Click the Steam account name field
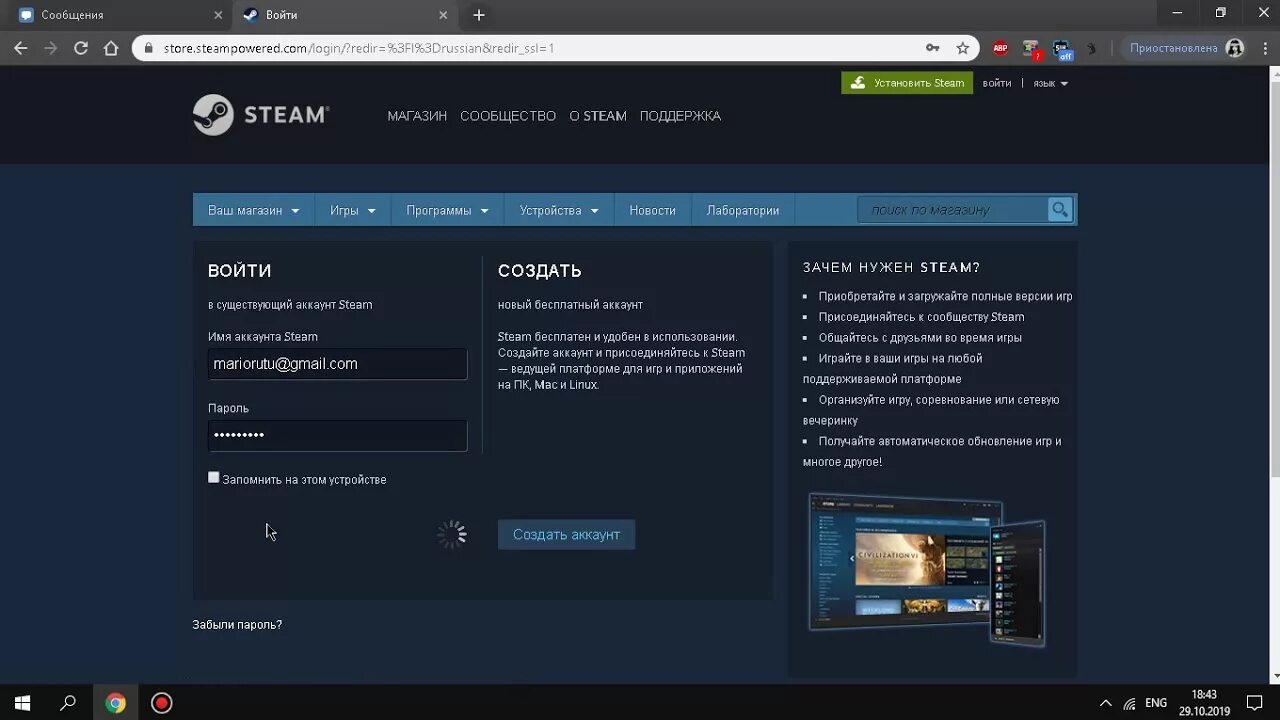1280x720 pixels. pyautogui.click(x=337, y=364)
